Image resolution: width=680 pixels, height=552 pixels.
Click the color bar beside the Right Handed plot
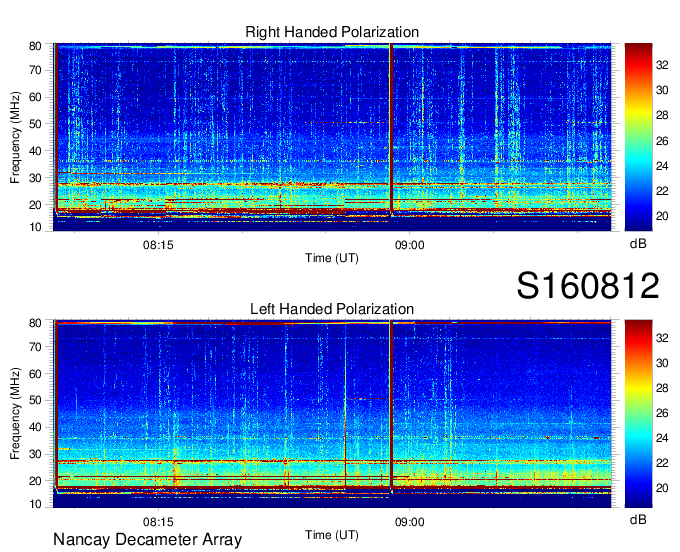638,137
